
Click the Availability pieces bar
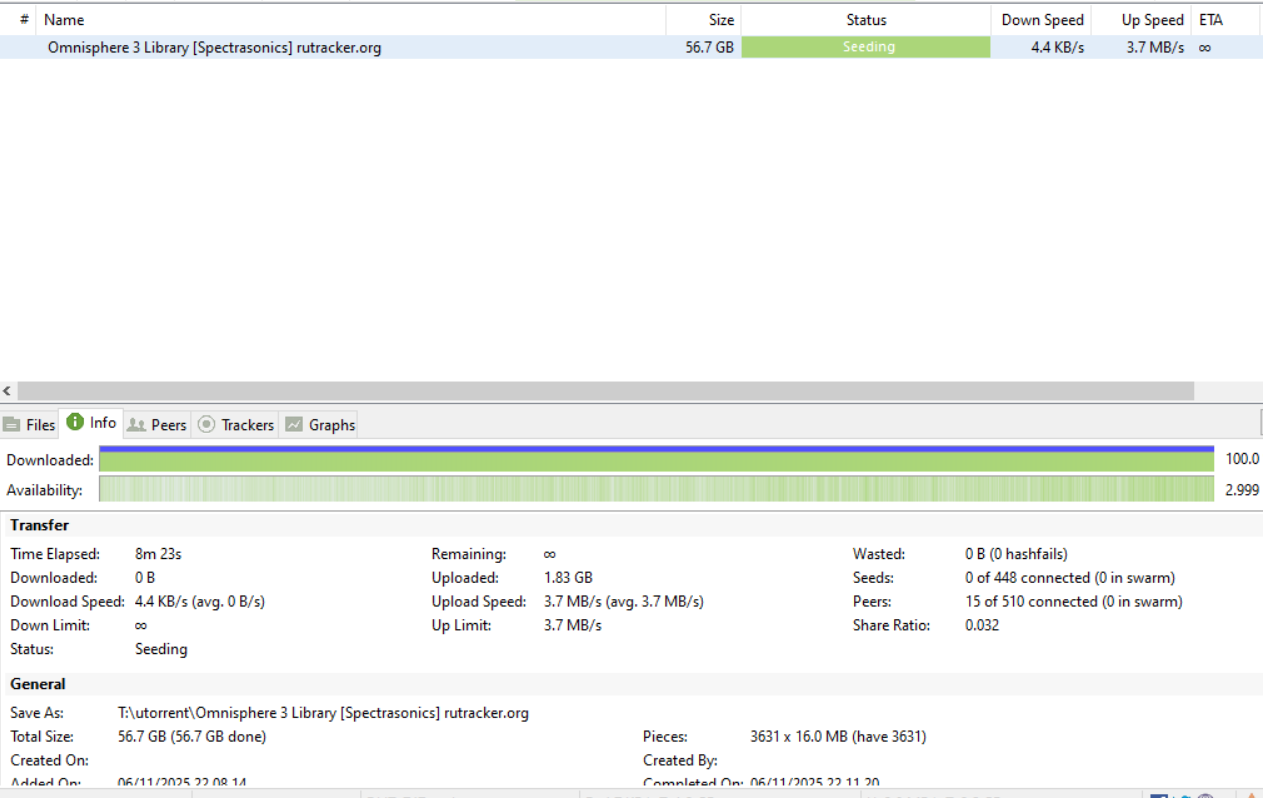point(656,490)
